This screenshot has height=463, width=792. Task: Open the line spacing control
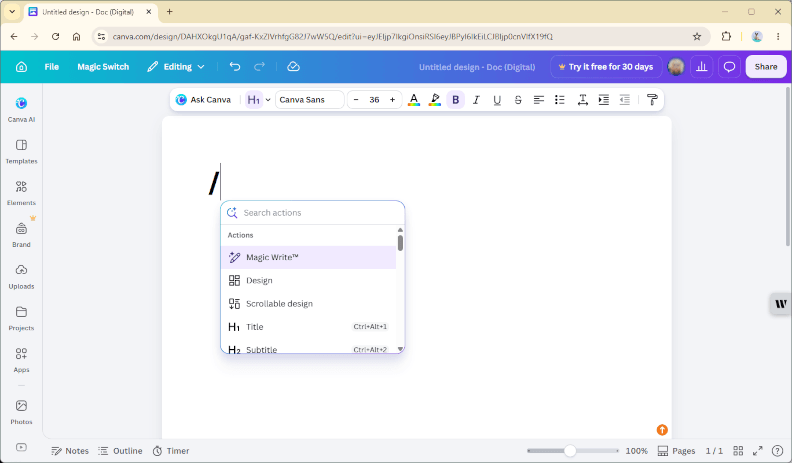582,99
